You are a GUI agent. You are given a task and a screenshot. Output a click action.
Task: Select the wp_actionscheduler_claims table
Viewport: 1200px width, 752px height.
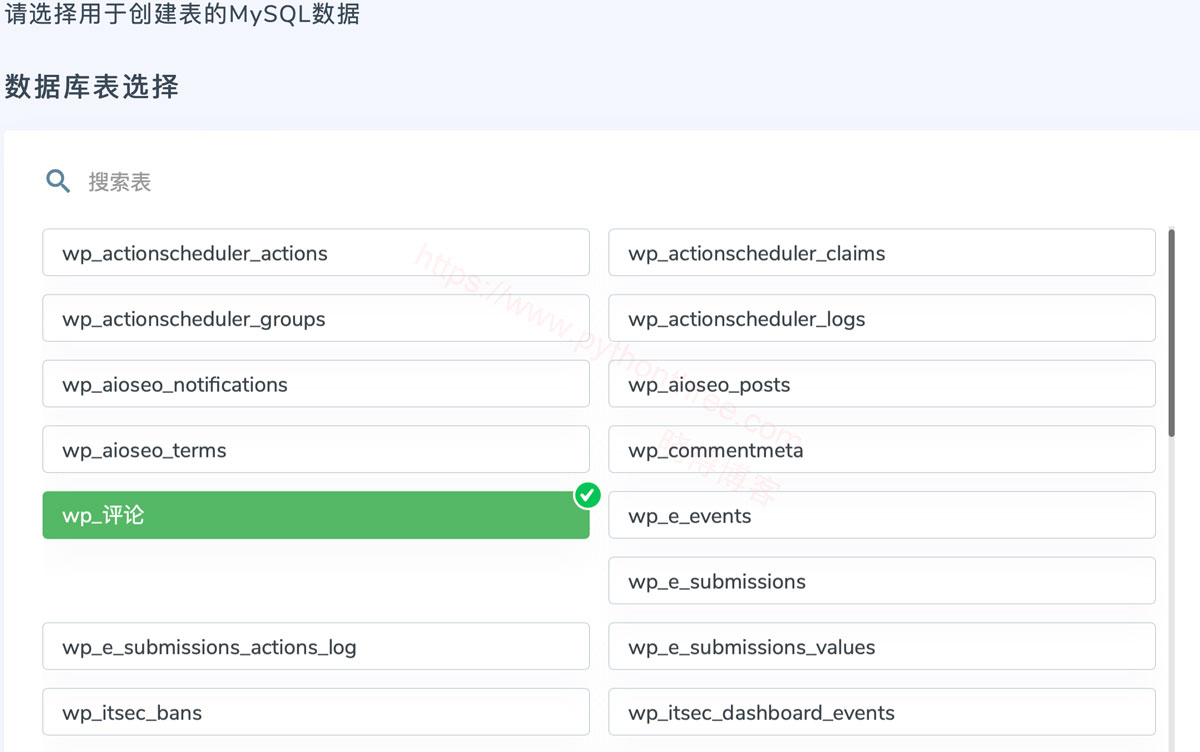881,253
